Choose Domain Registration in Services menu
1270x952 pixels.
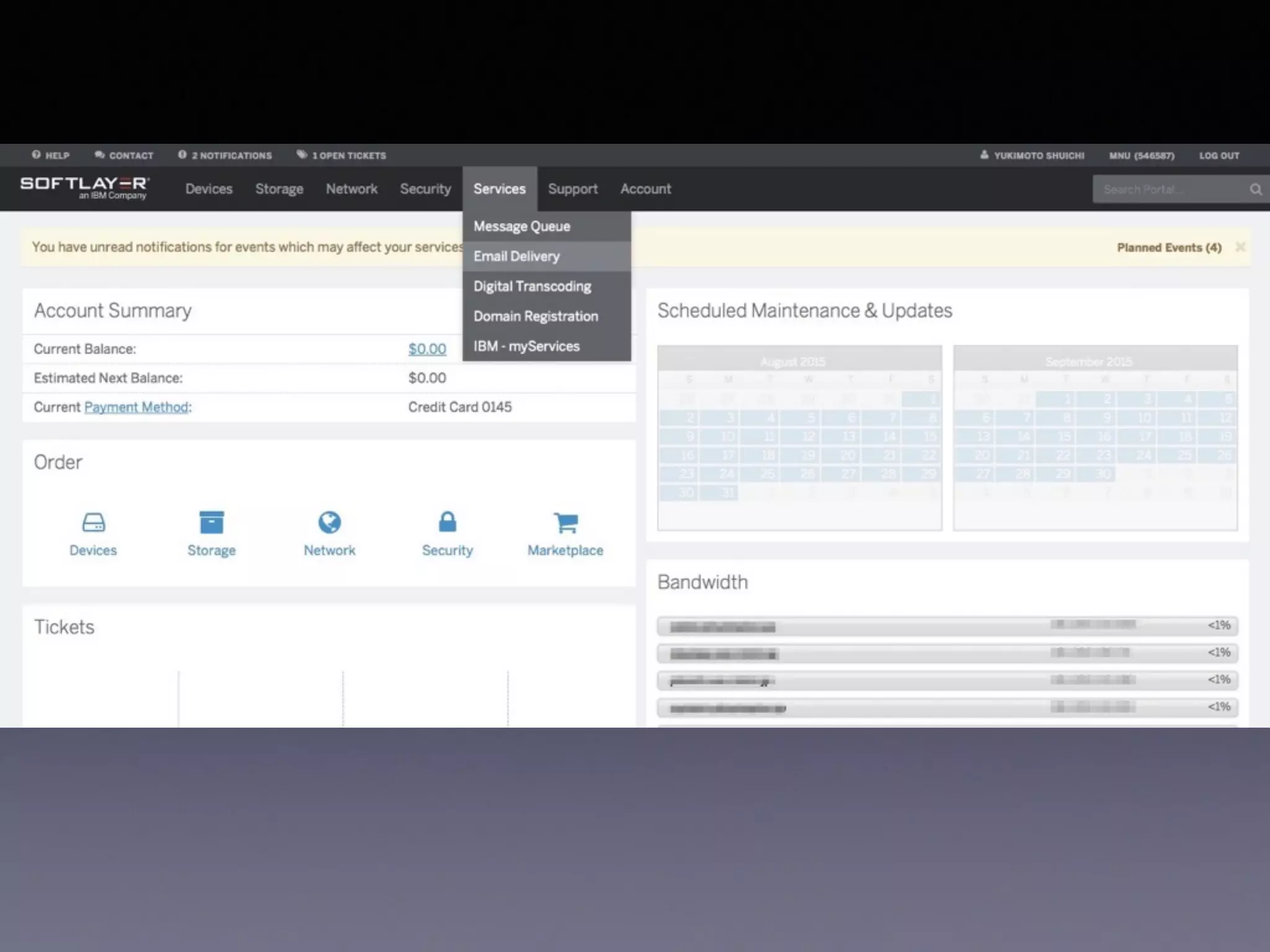click(x=547, y=316)
